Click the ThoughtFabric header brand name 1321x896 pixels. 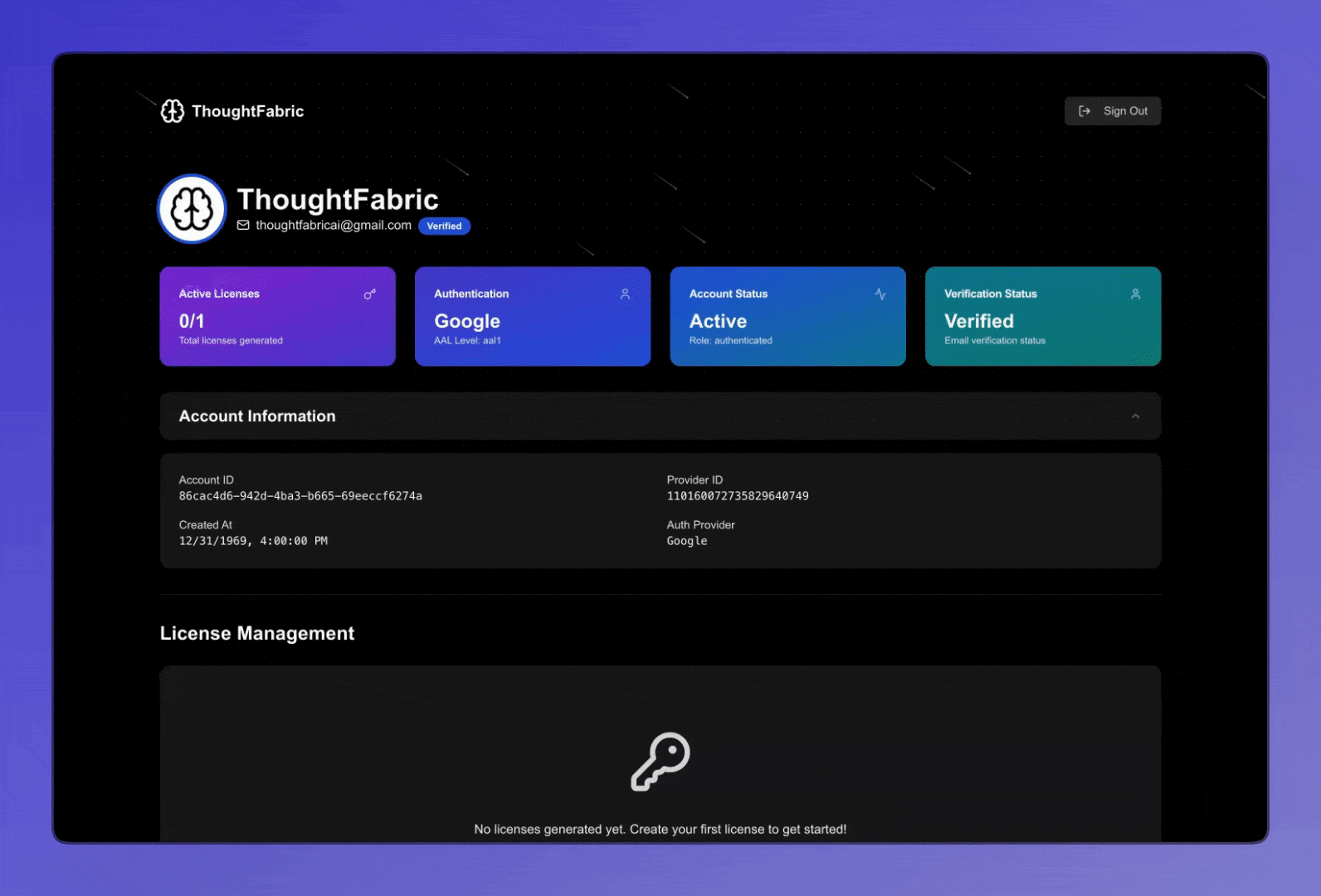pyautogui.click(x=247, y=111)
